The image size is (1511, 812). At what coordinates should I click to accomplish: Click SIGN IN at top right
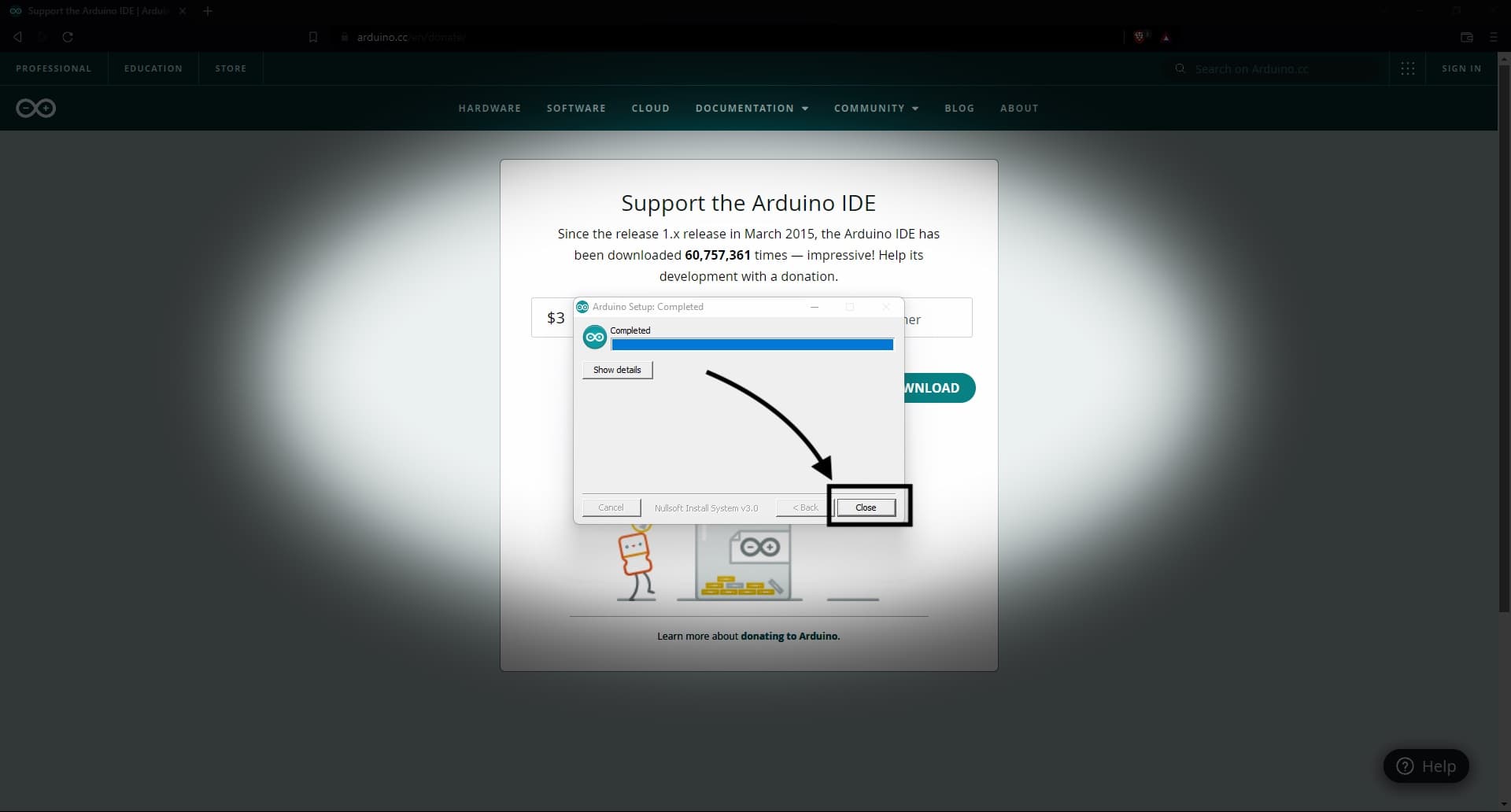pos(1461,68)
